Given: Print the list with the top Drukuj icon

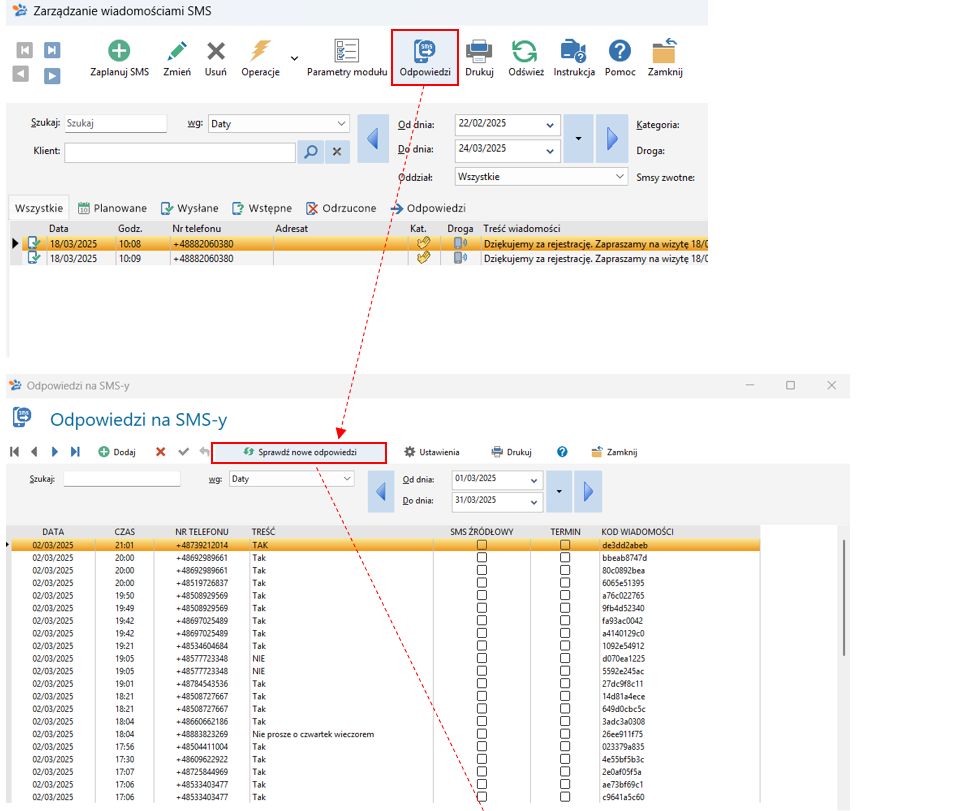Looking at the screenshot, I should pyautogui.click(x=479, y=59).
